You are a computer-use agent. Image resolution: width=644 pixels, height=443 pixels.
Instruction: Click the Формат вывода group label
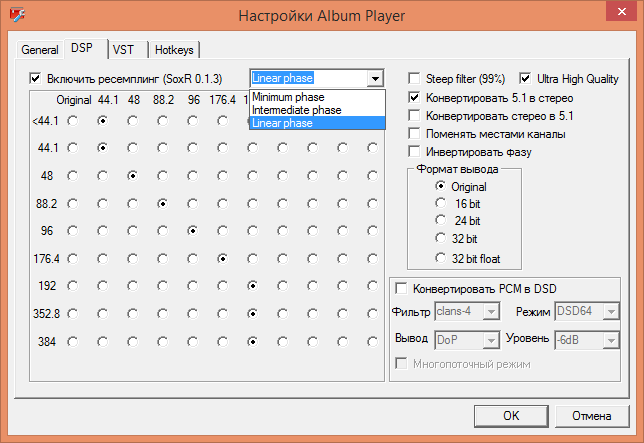pos(457,169)
